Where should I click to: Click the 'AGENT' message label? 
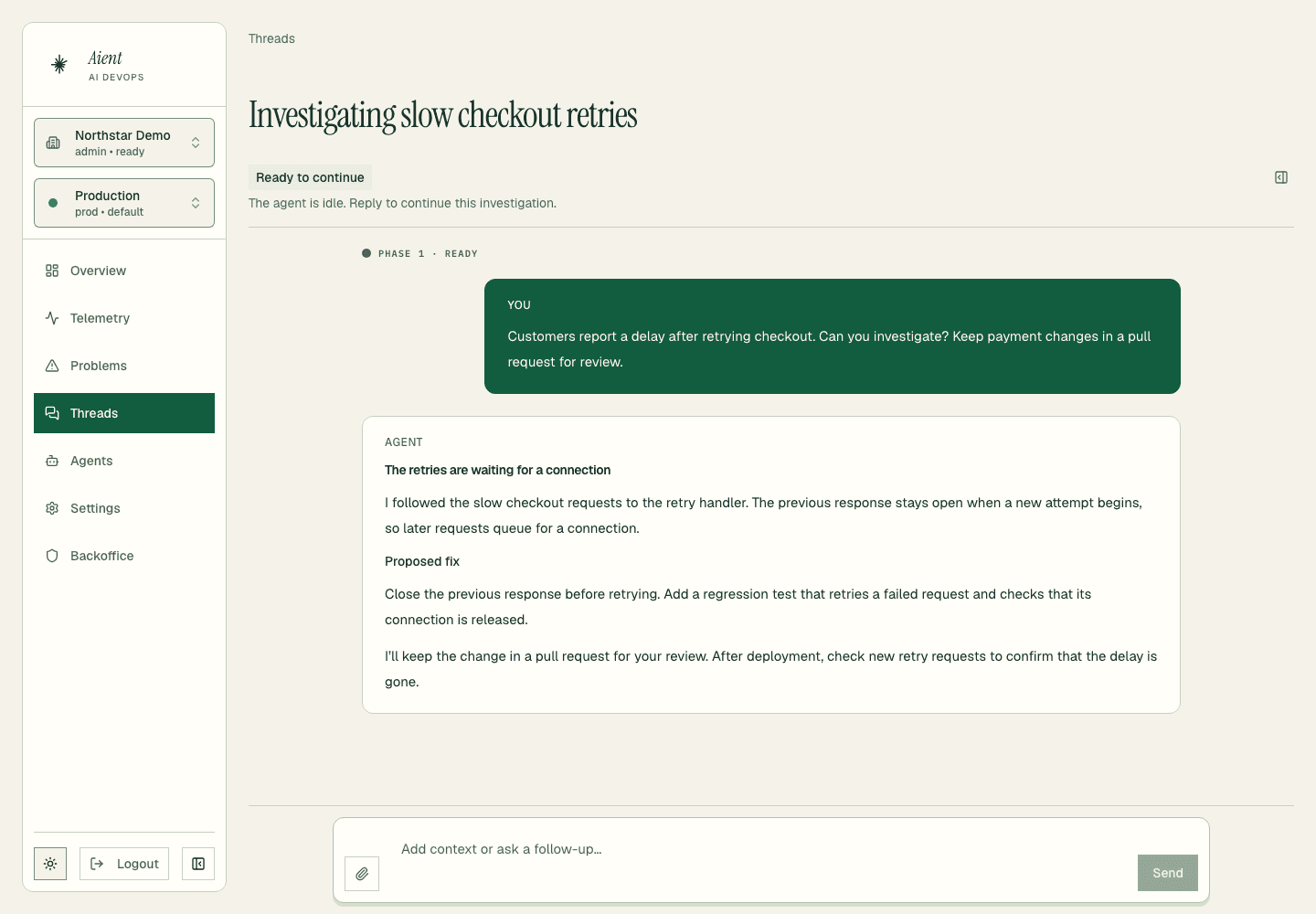tap(404, 442)
